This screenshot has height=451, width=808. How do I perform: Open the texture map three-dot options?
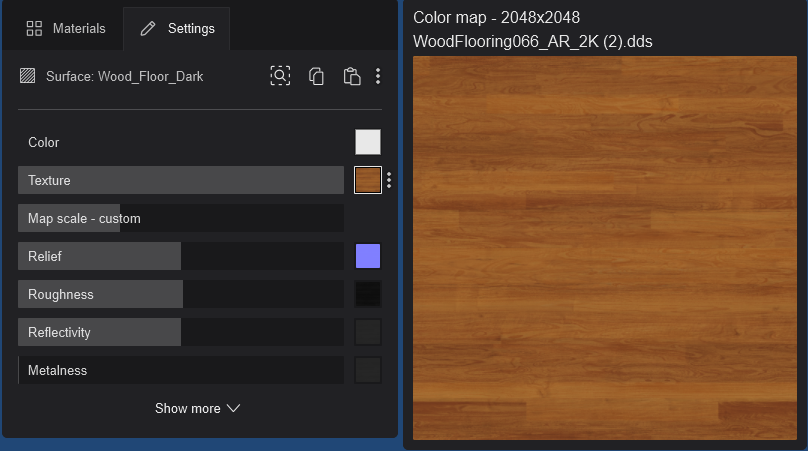[389, 180]
